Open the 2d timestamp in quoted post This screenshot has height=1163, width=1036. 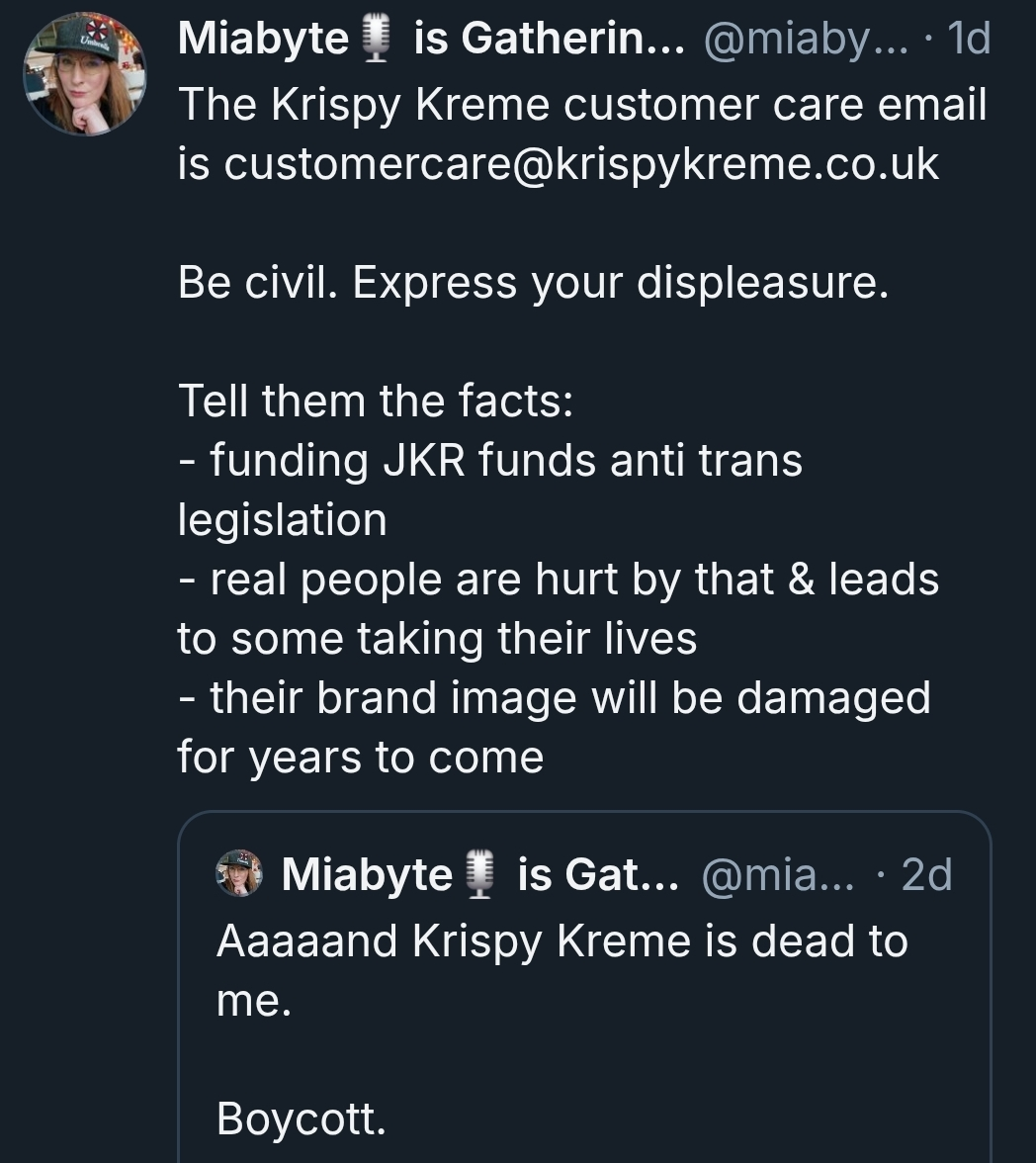click(926, 875)
